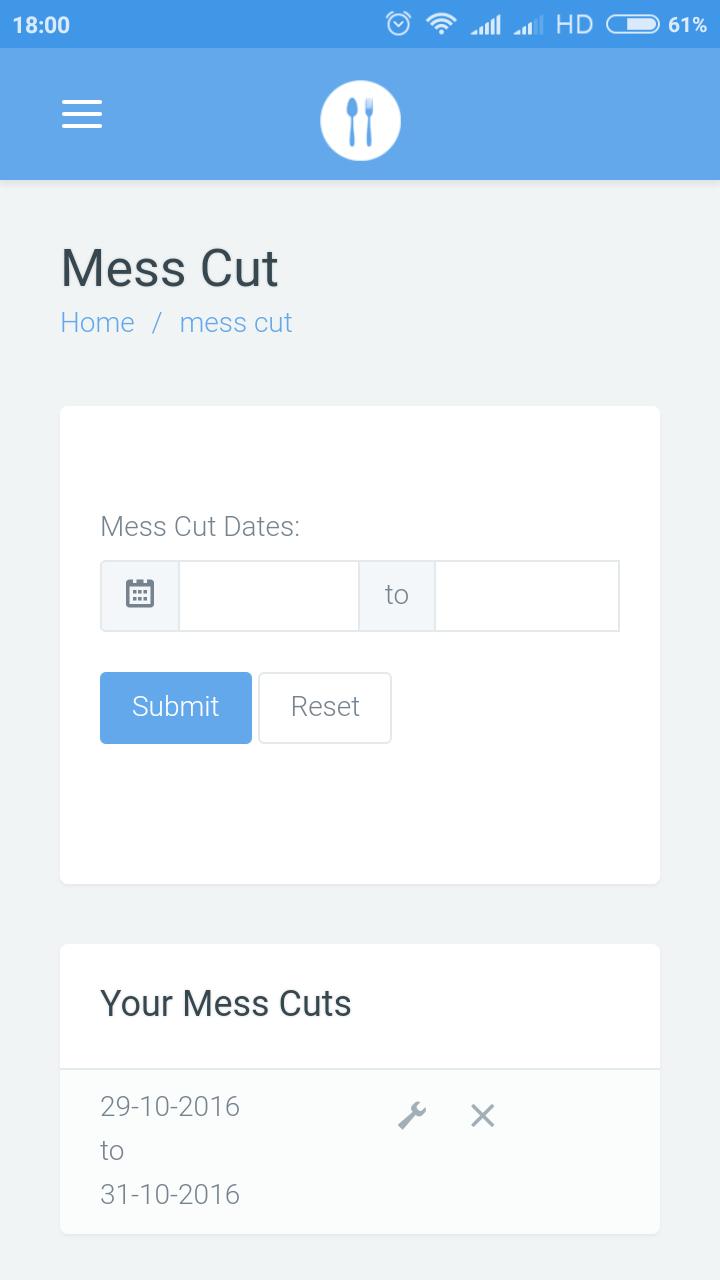Tap the fork and spoon logo
The image size is (720, 1280).
[360, 120]
